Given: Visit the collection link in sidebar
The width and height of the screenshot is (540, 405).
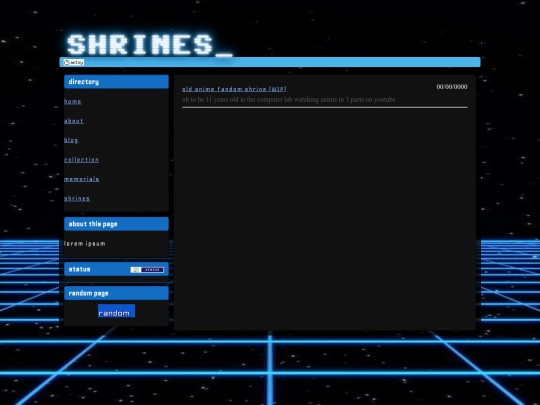Looking at the screenshot, I should (x=81, y=159).
